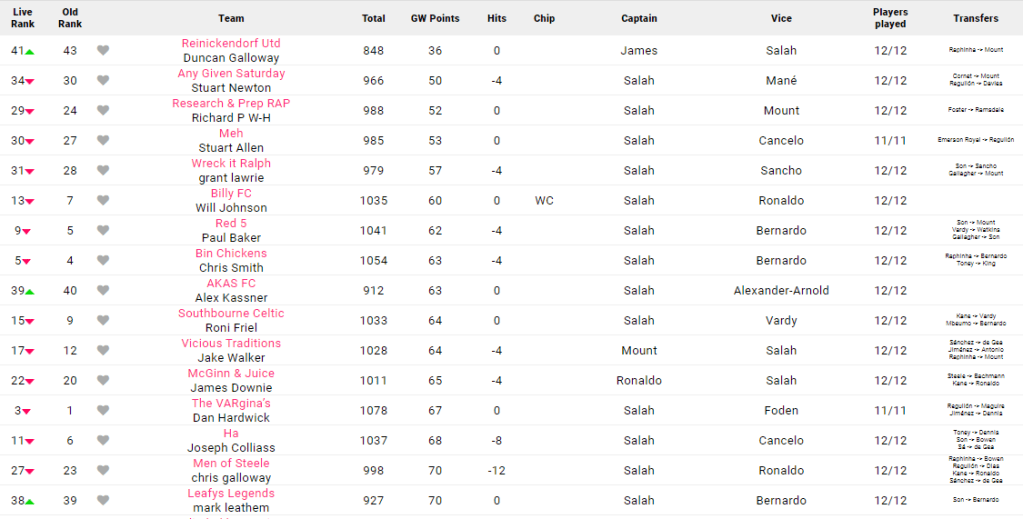This screenshot has height=519, width=1023.
Task: Click the Captain column header
Action: (x=639, y=18)
